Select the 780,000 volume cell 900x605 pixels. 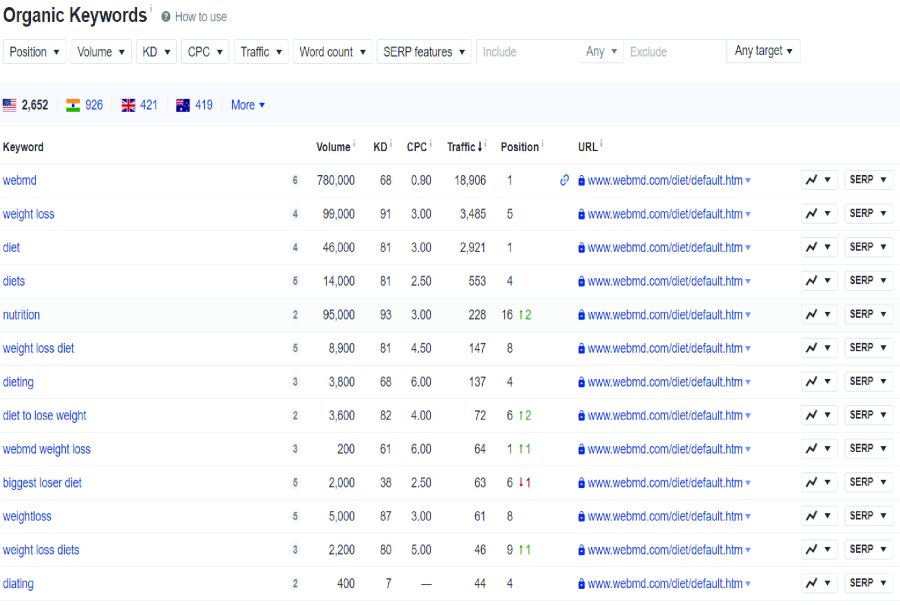[336, 180]
